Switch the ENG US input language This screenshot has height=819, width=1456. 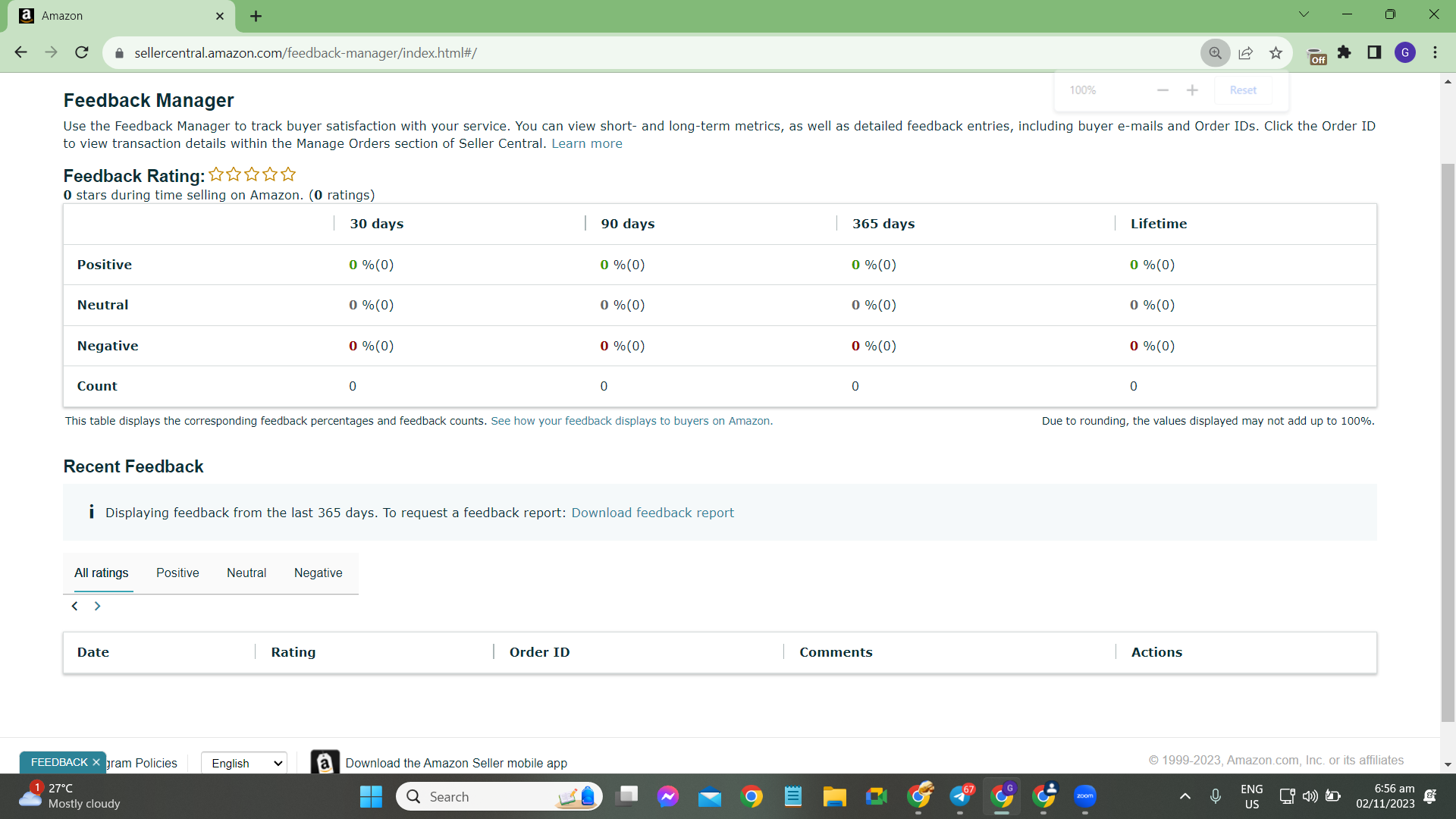tap(1252, 796)
